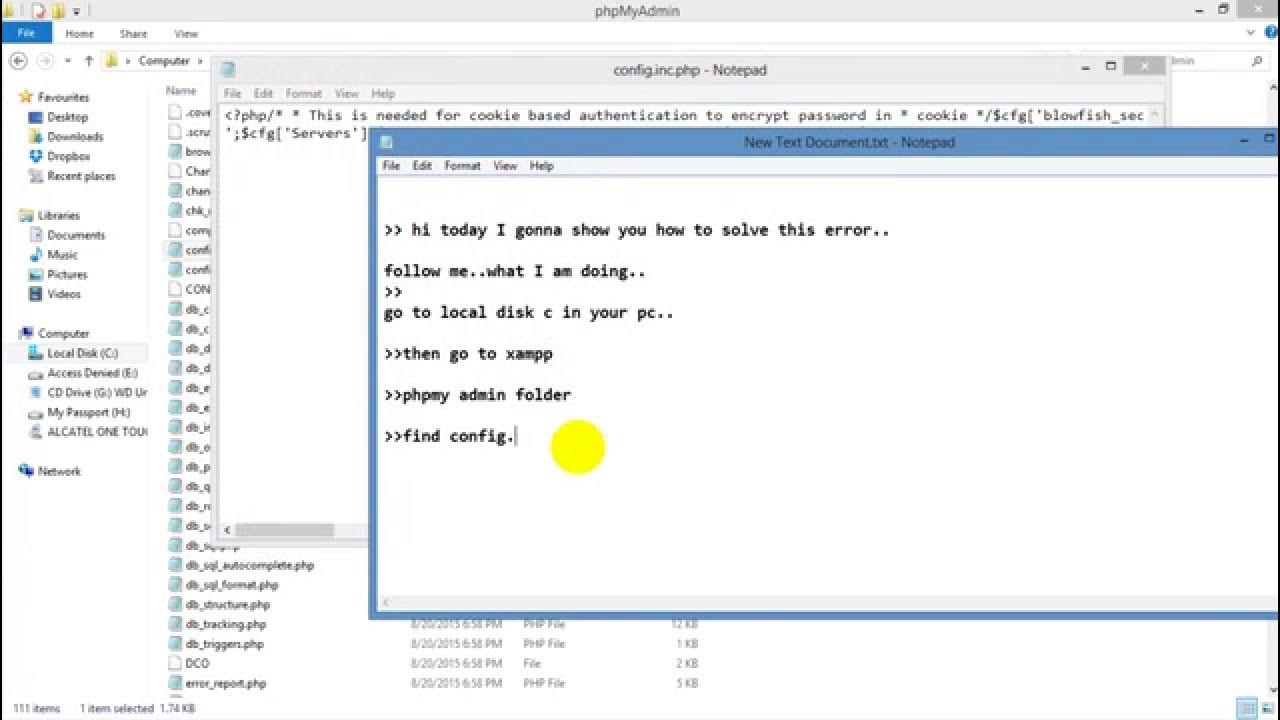The height and width of the screenshot is (720, 1280).
Task: Open Music library
Action: [62, 255]
